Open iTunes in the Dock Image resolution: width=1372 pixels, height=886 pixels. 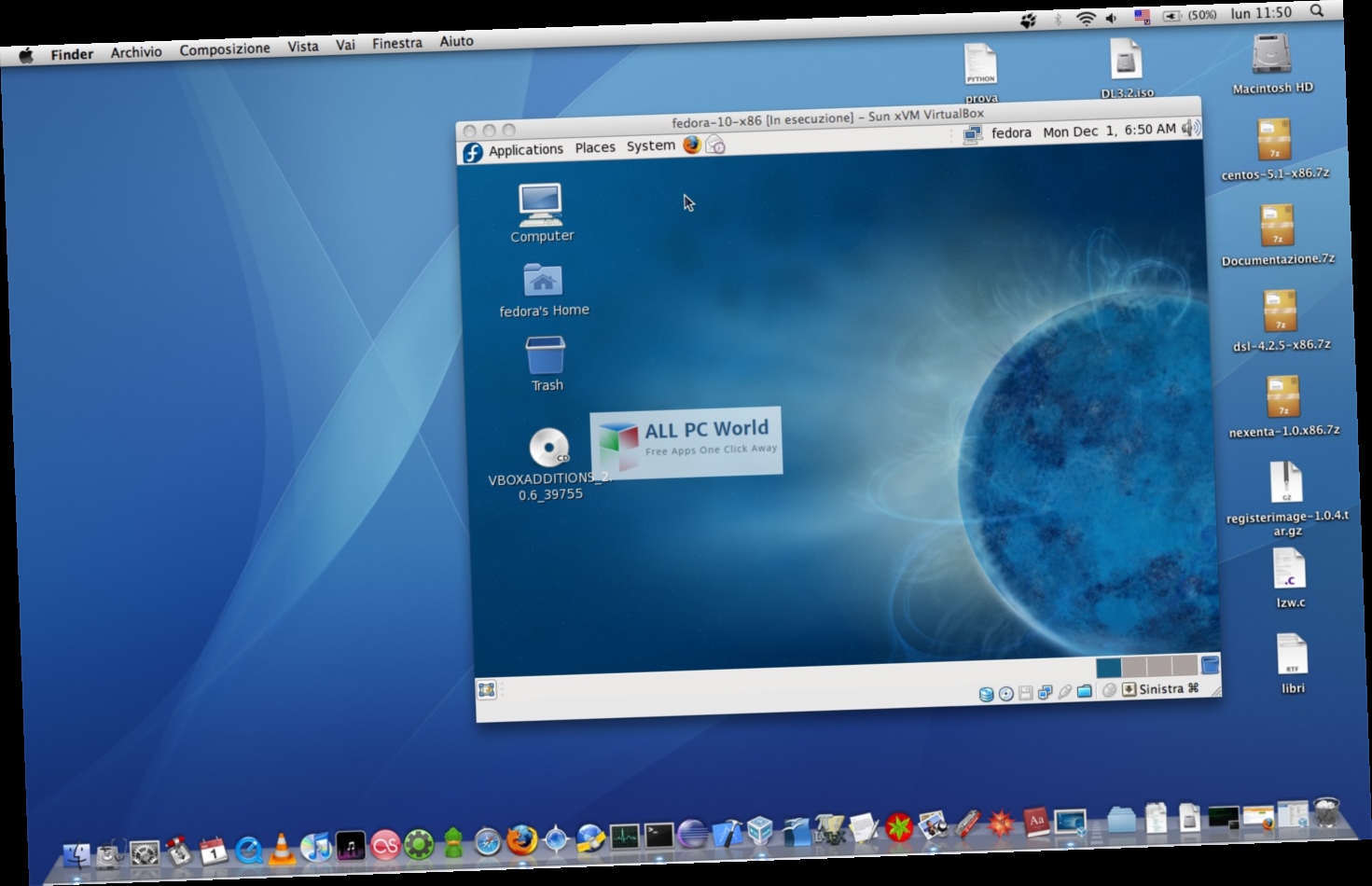point(316,846)
